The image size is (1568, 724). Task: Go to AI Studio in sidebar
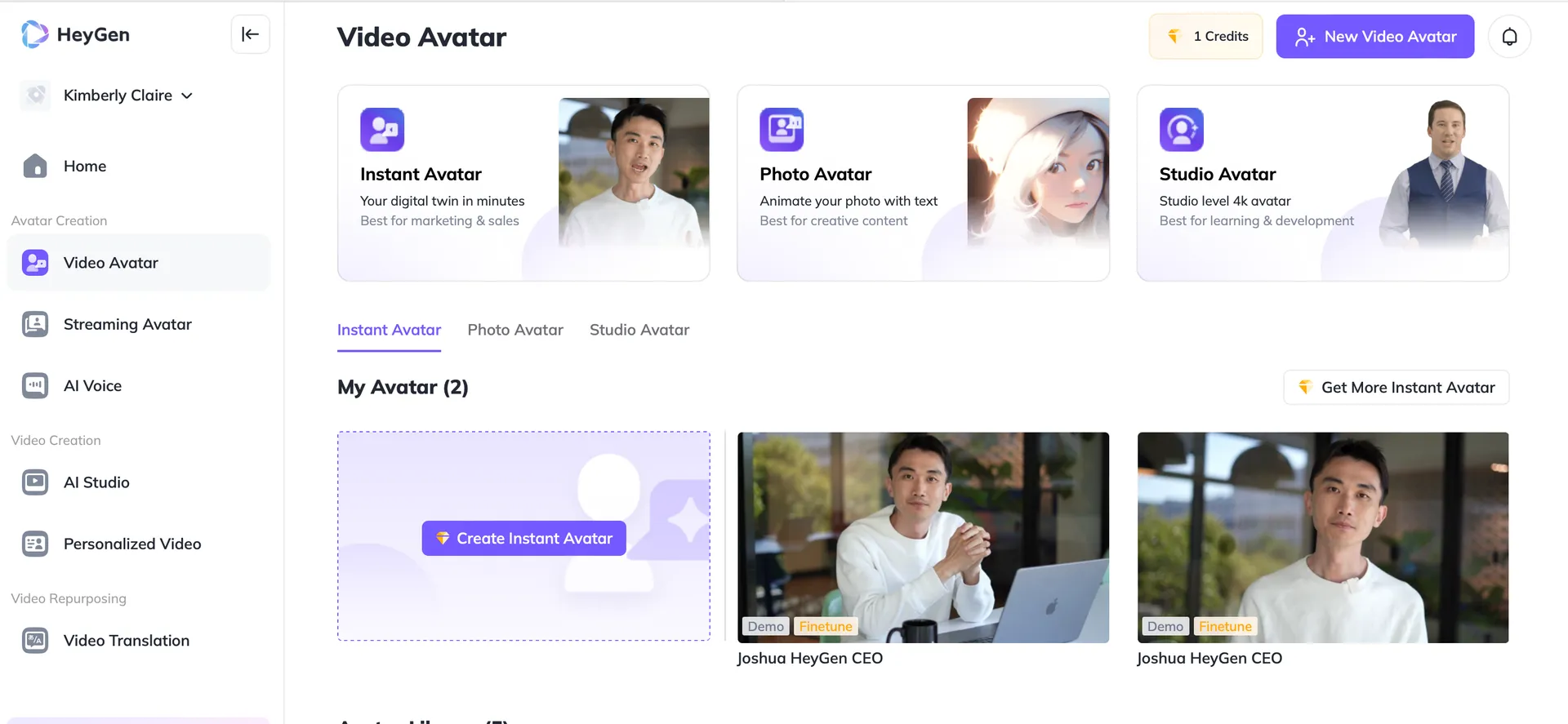coord(96,482)
